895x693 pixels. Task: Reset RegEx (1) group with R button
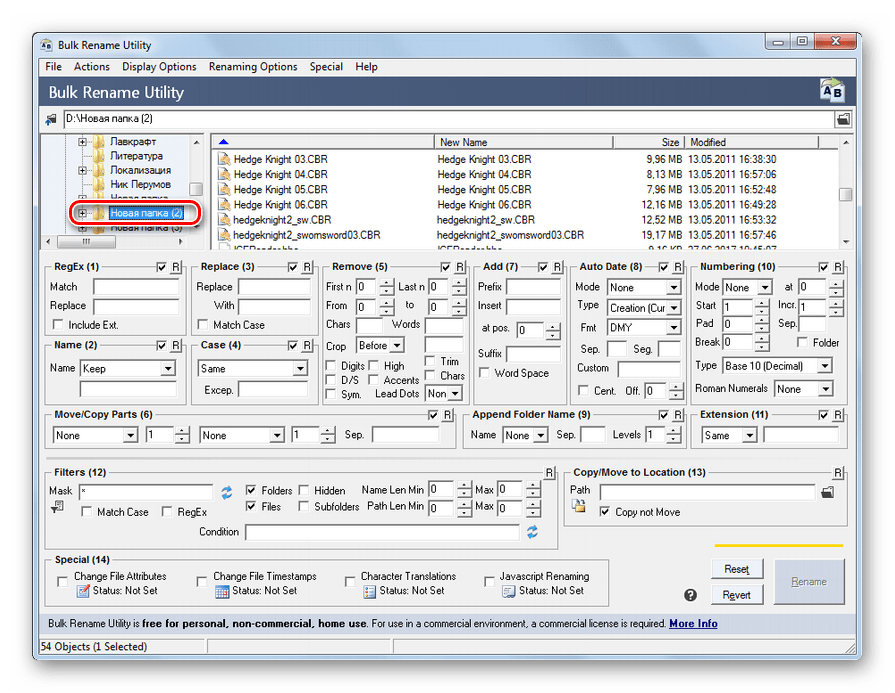click(176, 267)
